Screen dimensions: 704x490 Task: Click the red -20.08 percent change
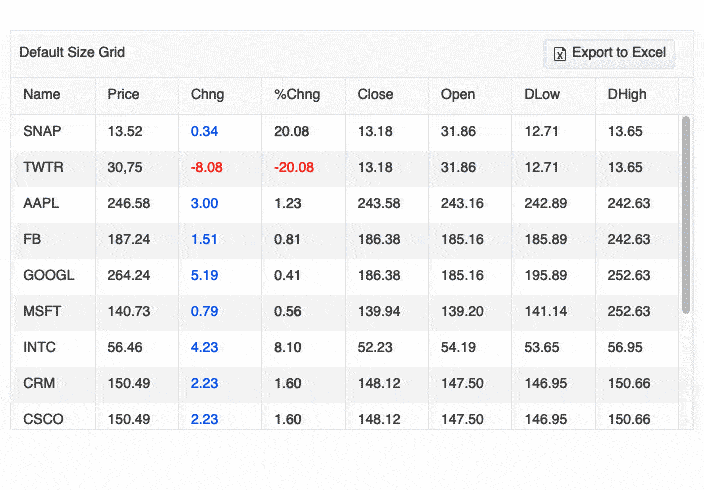[294, 167]
